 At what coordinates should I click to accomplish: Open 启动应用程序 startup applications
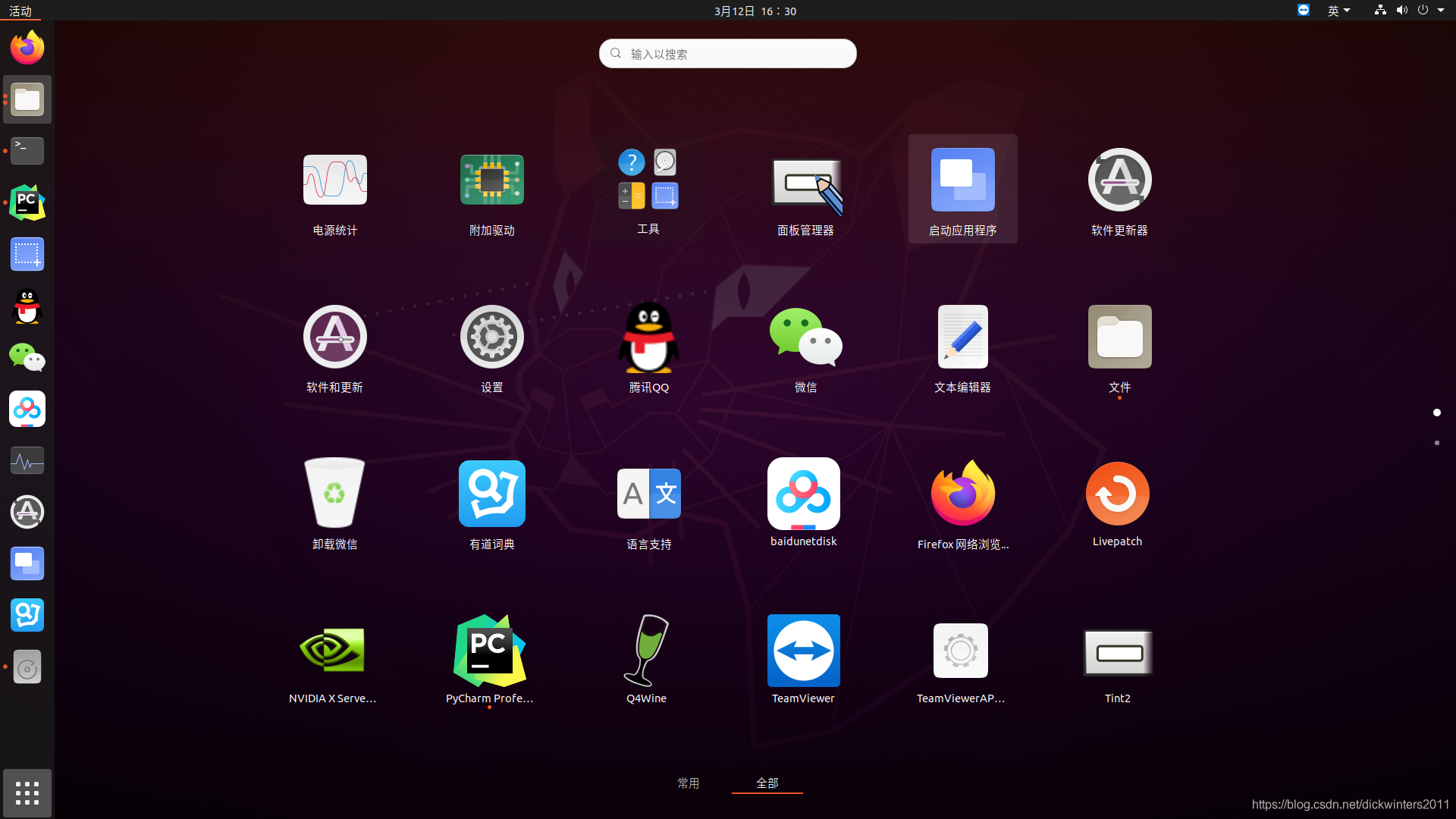(x=962, y=180)
